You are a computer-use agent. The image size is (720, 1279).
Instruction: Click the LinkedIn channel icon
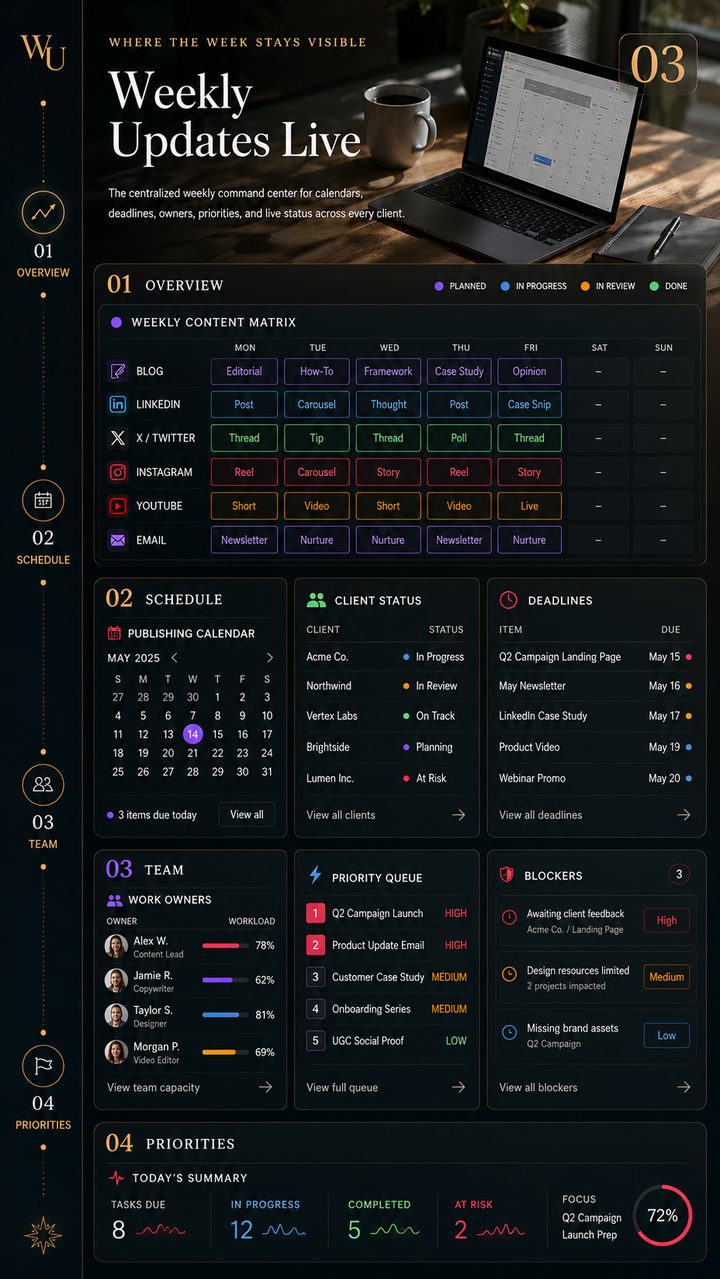point(118,404)
